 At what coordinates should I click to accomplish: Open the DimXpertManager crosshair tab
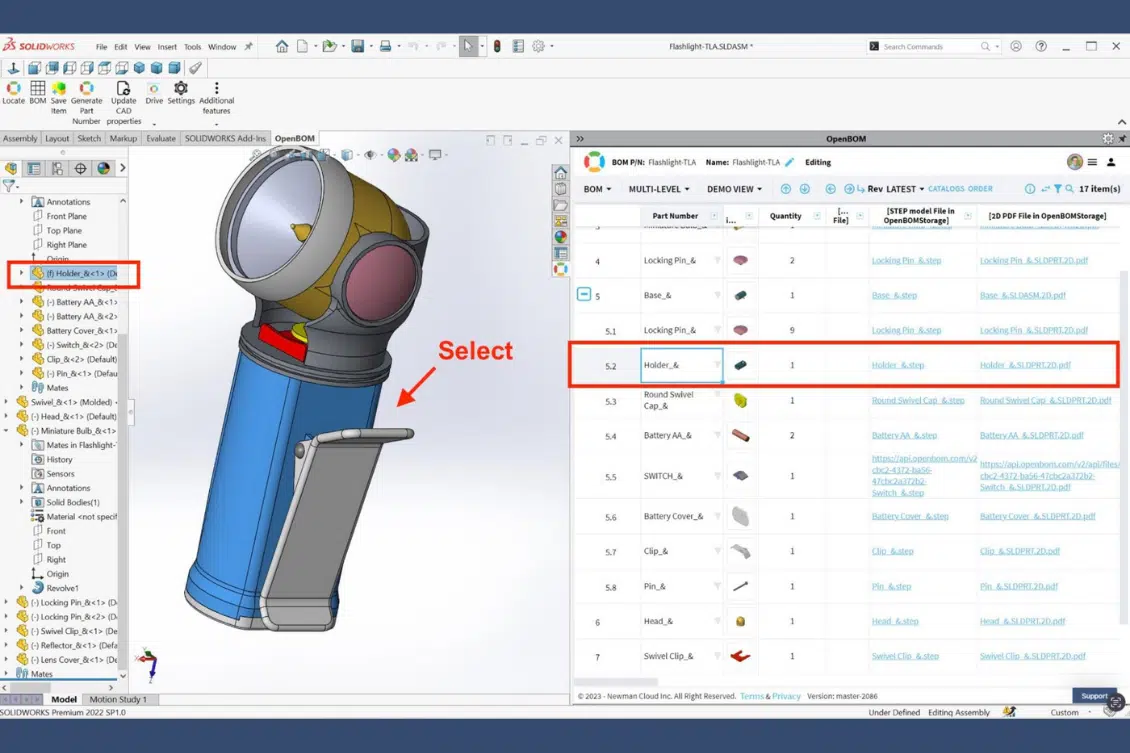click(x=80, y=168)
